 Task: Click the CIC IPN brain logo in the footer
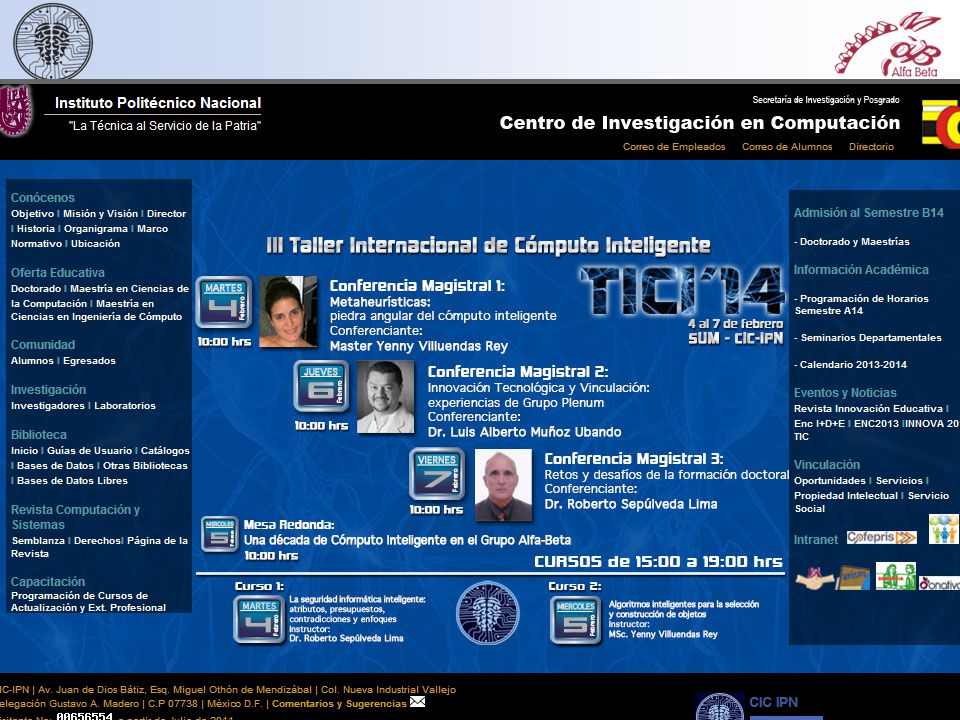click(x=720, y=707)
